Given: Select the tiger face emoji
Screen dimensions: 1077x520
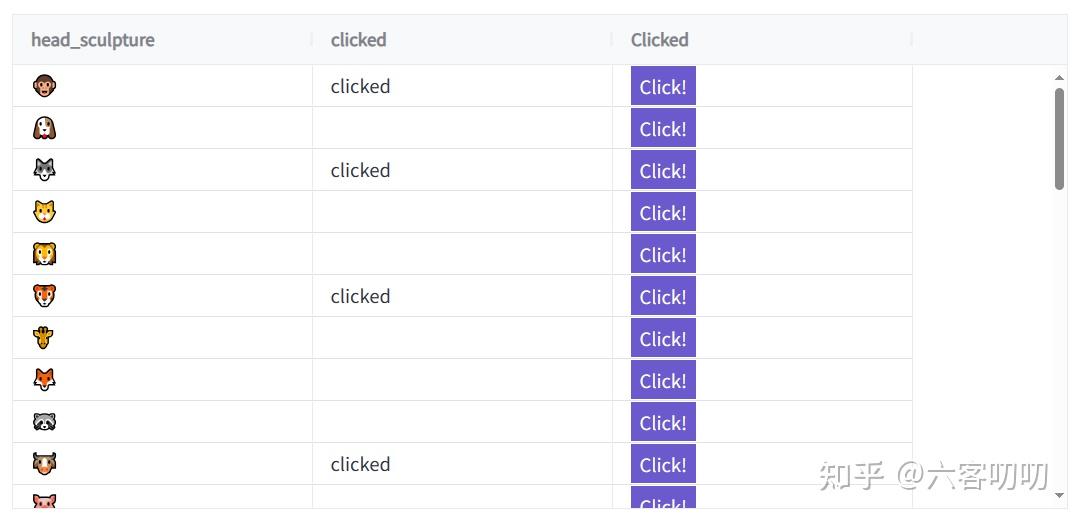Looking at the screenshot, I should 44,295.
